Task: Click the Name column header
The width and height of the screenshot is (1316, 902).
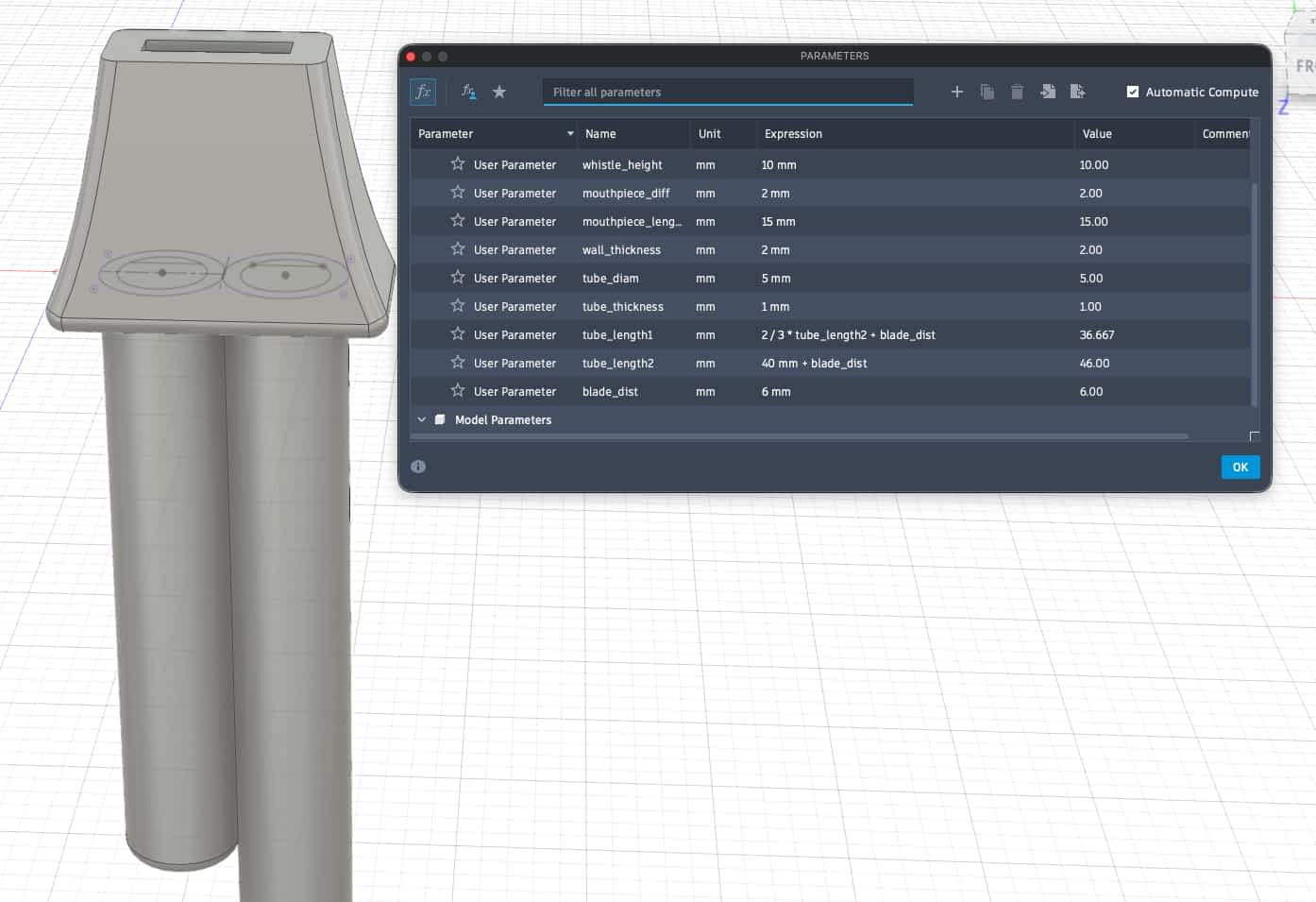Action: click(x=633, y=134)
